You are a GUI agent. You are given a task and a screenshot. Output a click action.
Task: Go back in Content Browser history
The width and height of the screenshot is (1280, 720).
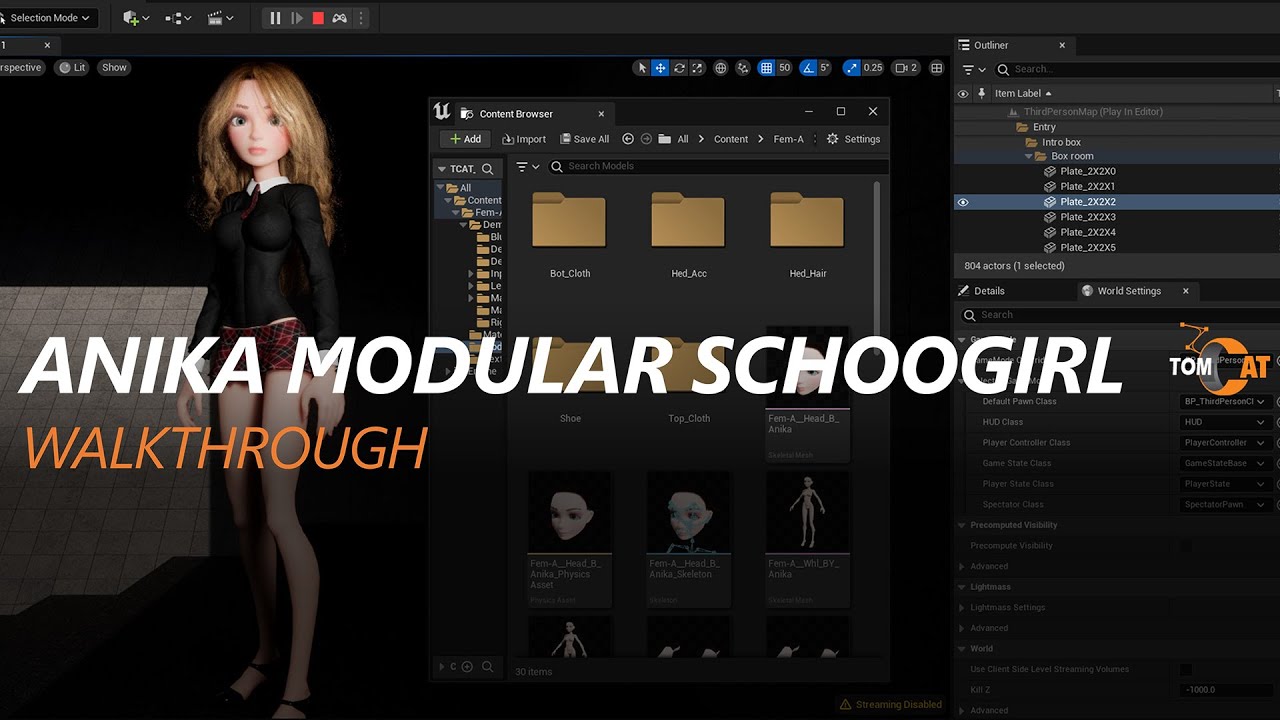(x=628, y=139)
